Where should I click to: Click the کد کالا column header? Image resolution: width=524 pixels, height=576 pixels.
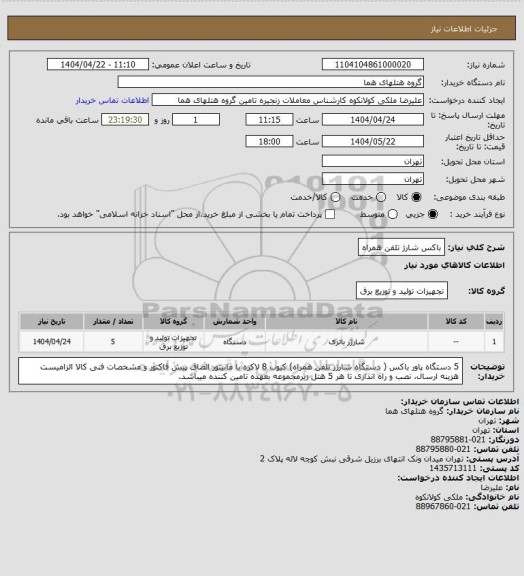[x=456, y=321]
